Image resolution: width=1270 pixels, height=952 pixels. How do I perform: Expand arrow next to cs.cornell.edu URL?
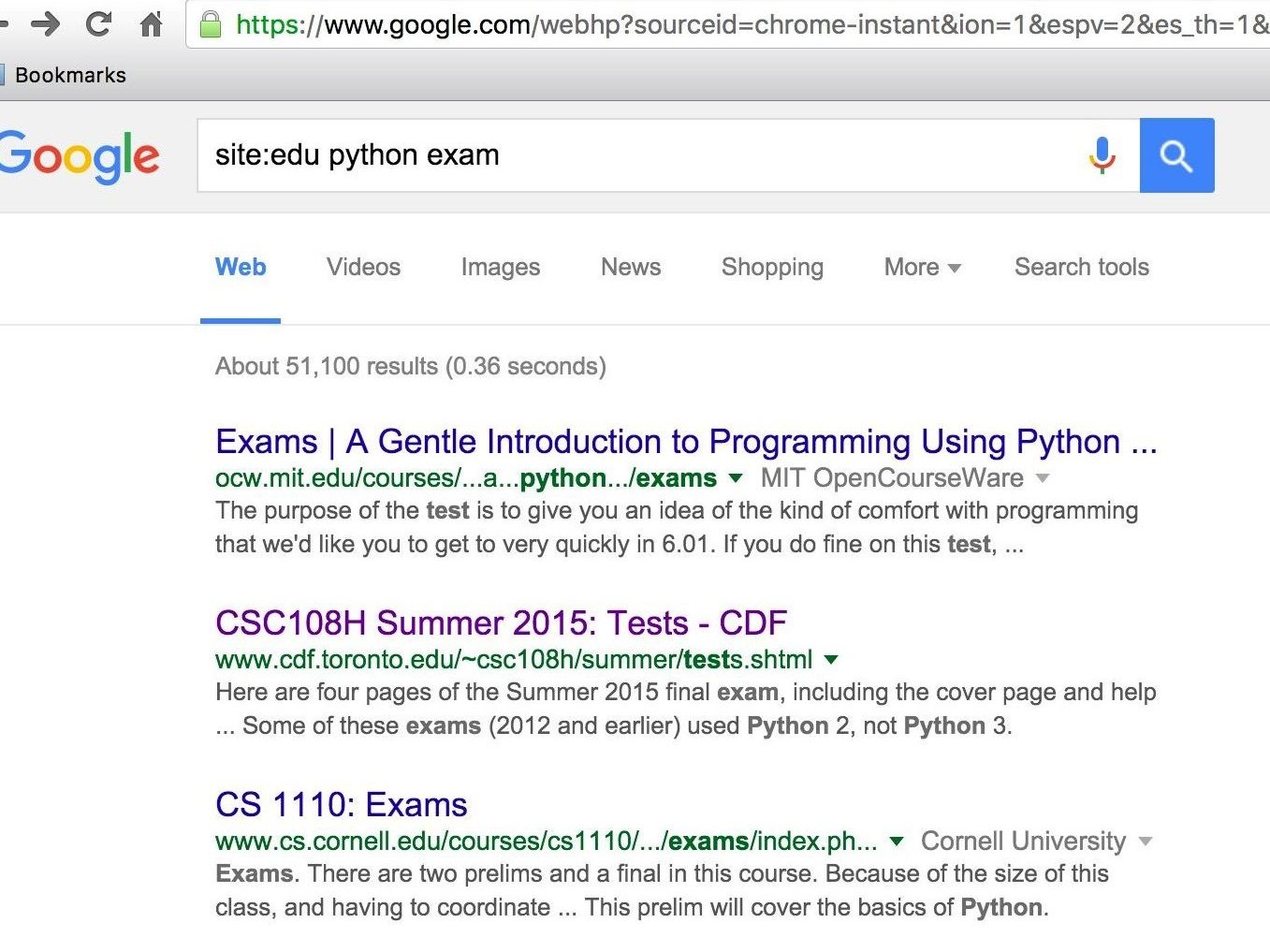coord(897,842)
